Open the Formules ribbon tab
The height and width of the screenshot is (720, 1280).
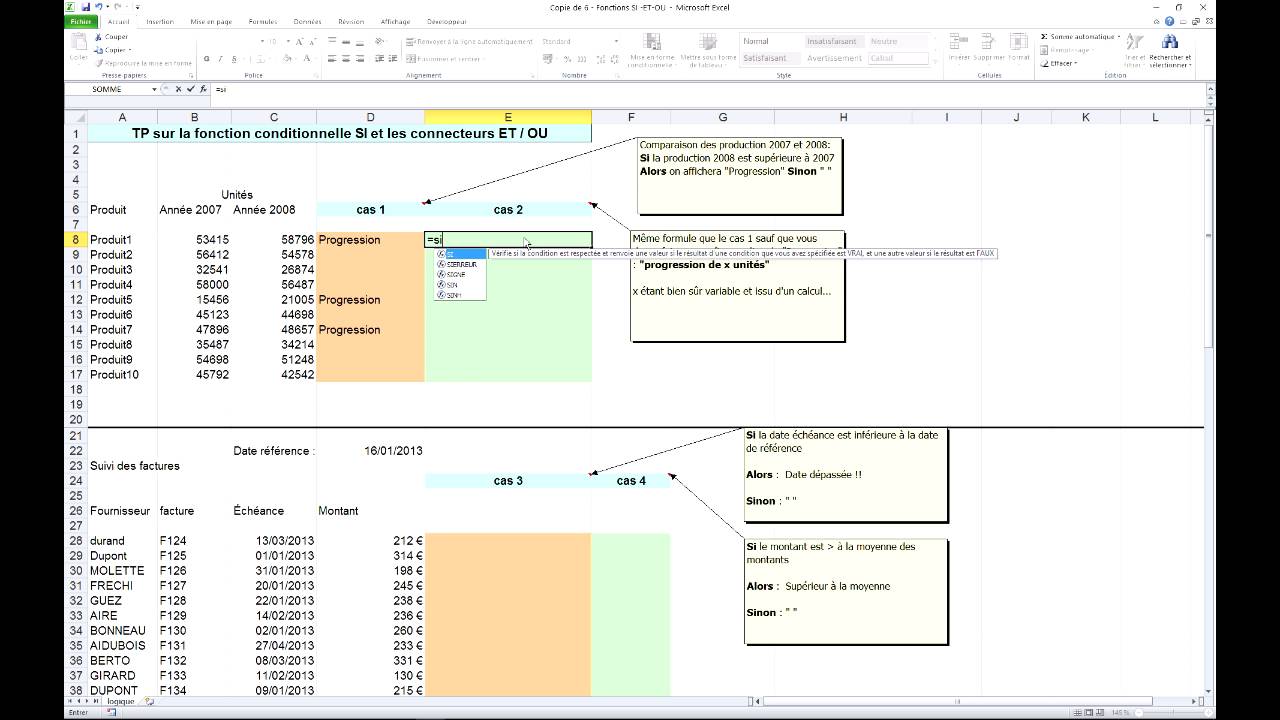pos(263,21)
